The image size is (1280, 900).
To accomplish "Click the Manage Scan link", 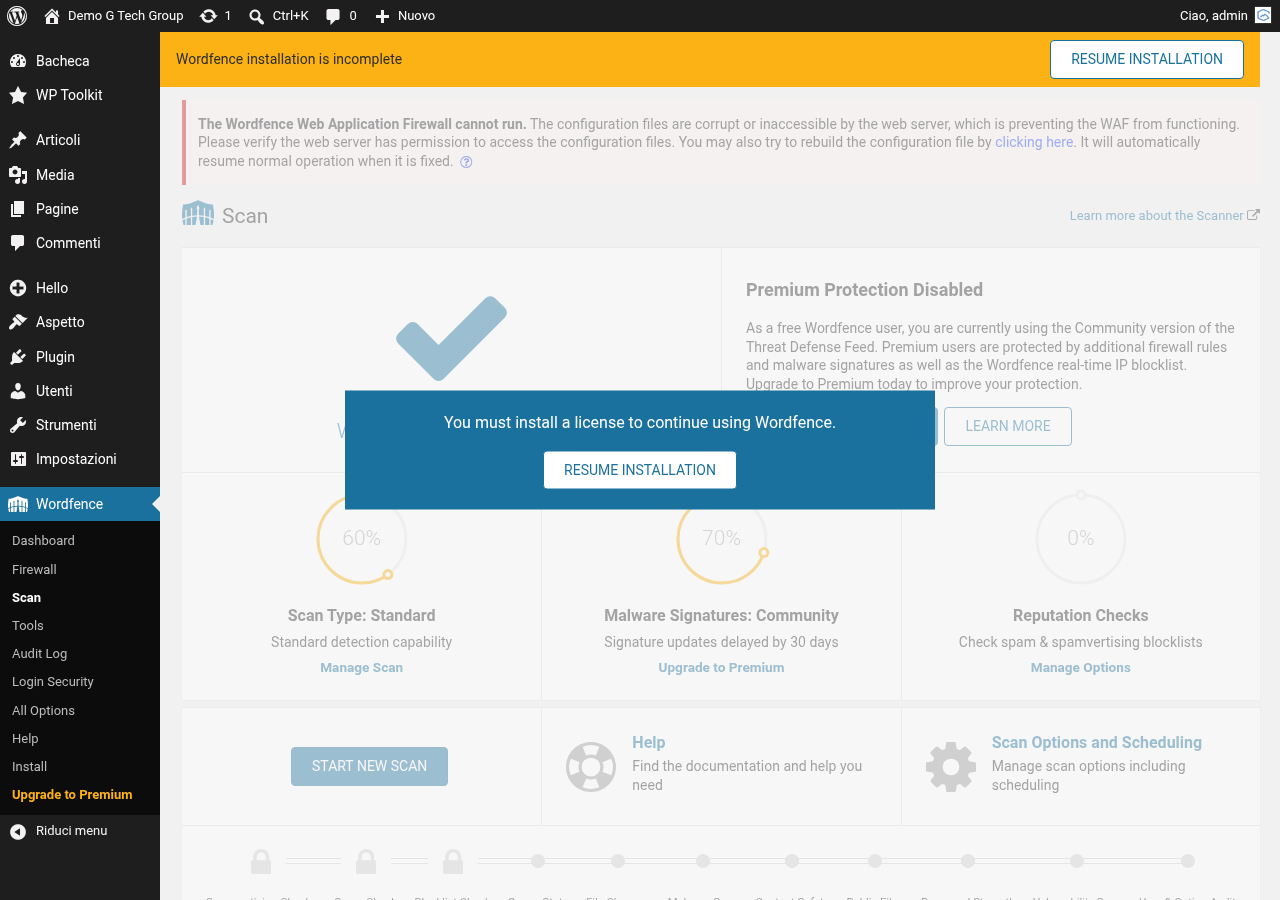I will coord(361,667).
